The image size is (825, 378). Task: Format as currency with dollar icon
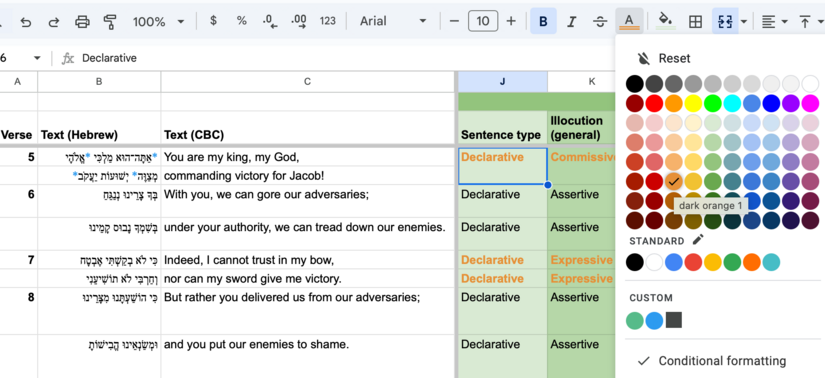[x=213, y=21]
